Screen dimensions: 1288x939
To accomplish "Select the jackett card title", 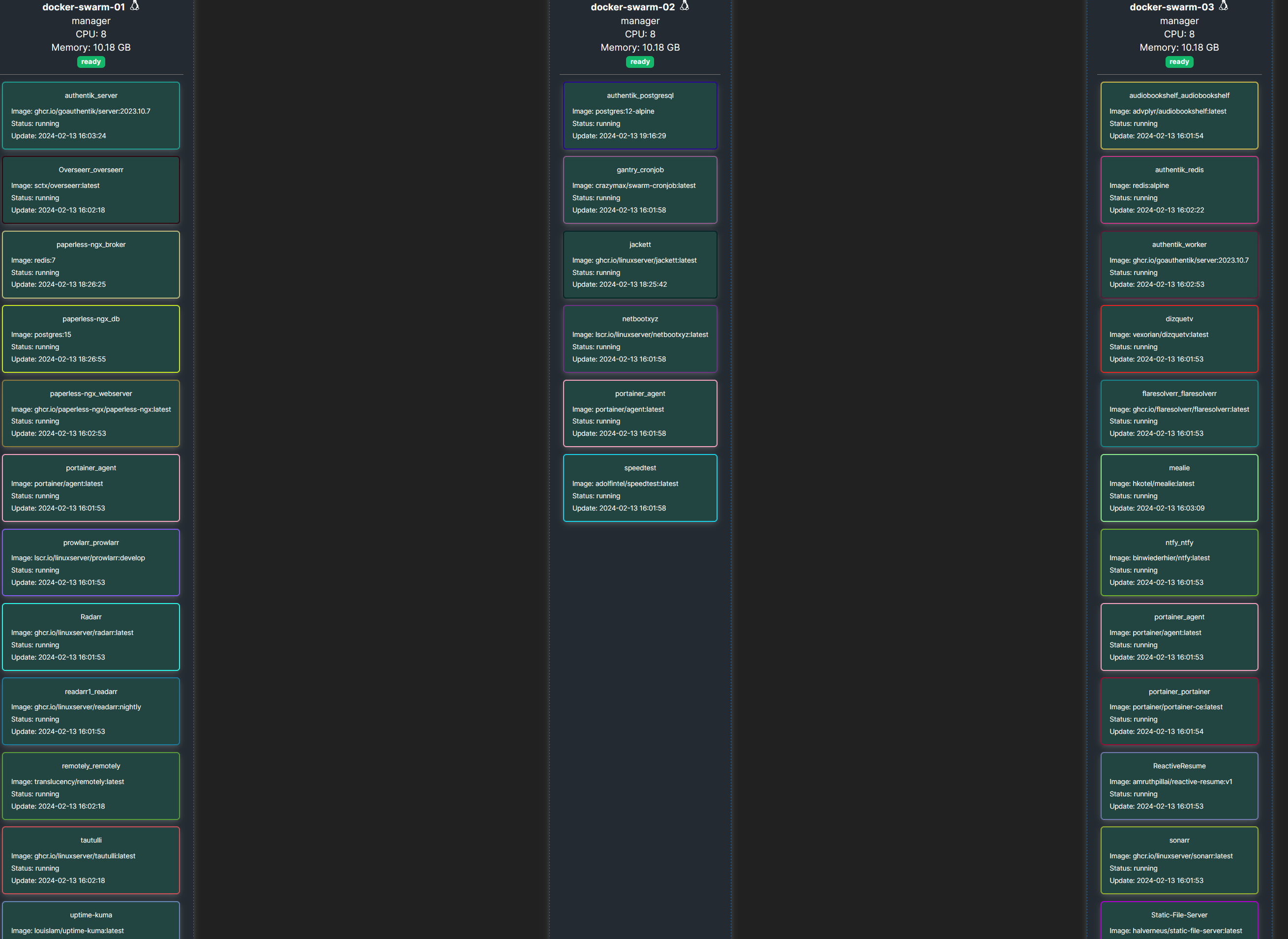I will (x=640, y=244).
